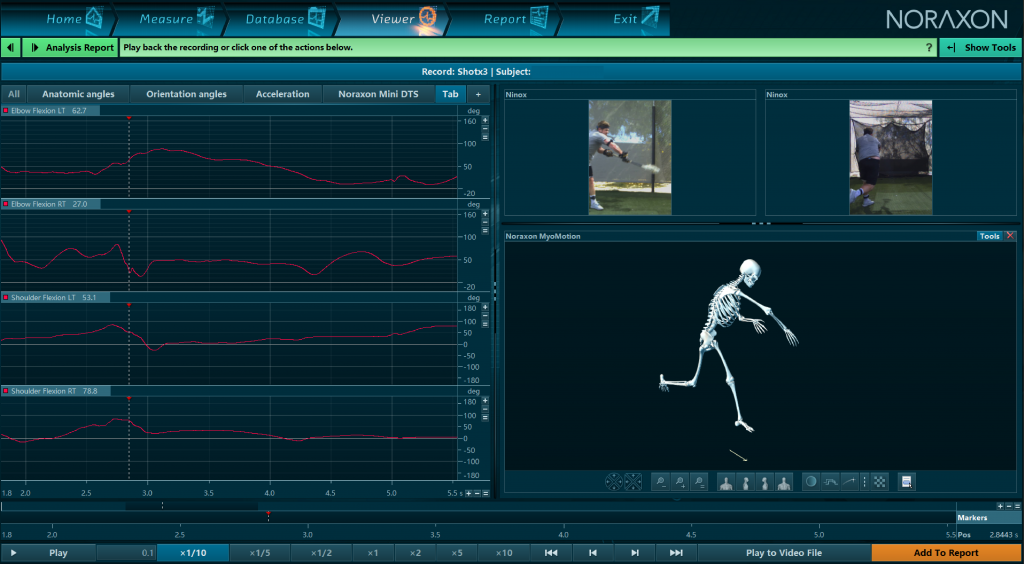This screenshot has width=1024, height=564.
Task: Click the sphere icon in avatar toolbar
Action: tap(811, 482)
